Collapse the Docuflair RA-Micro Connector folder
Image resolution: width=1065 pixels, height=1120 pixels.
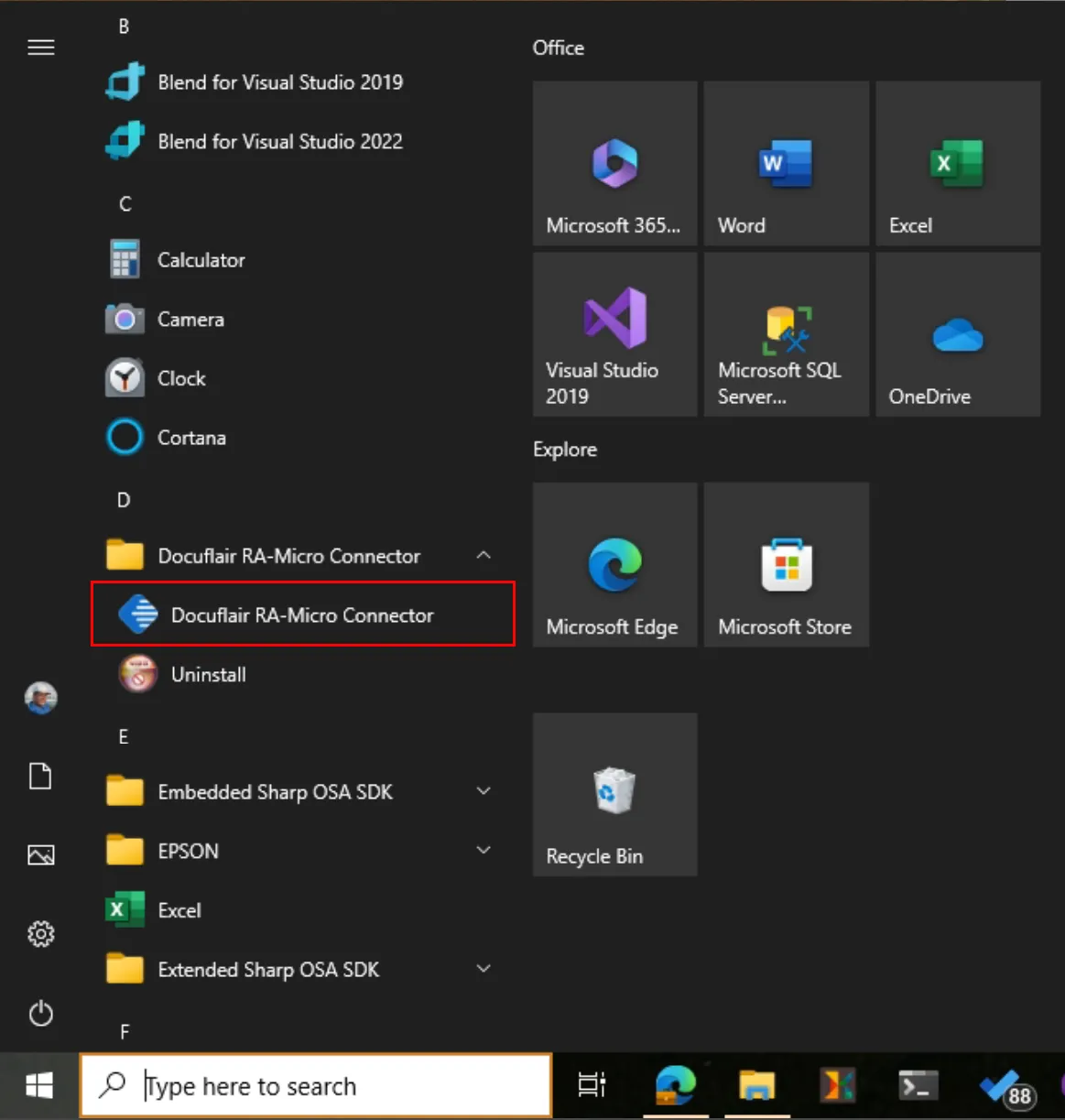pyautogui.click(x=484, y=555)
